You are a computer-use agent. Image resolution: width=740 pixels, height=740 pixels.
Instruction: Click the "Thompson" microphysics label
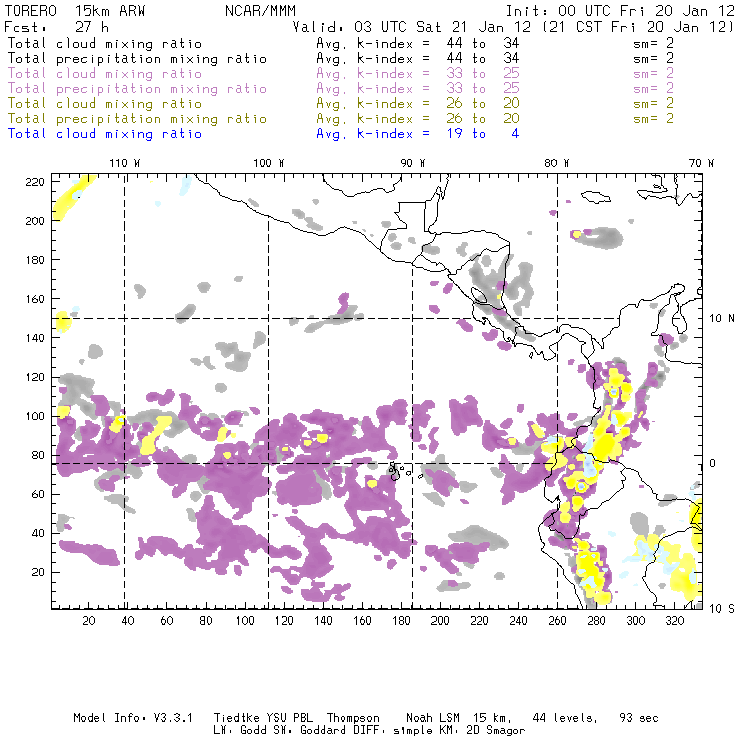(x=353, y=718)
